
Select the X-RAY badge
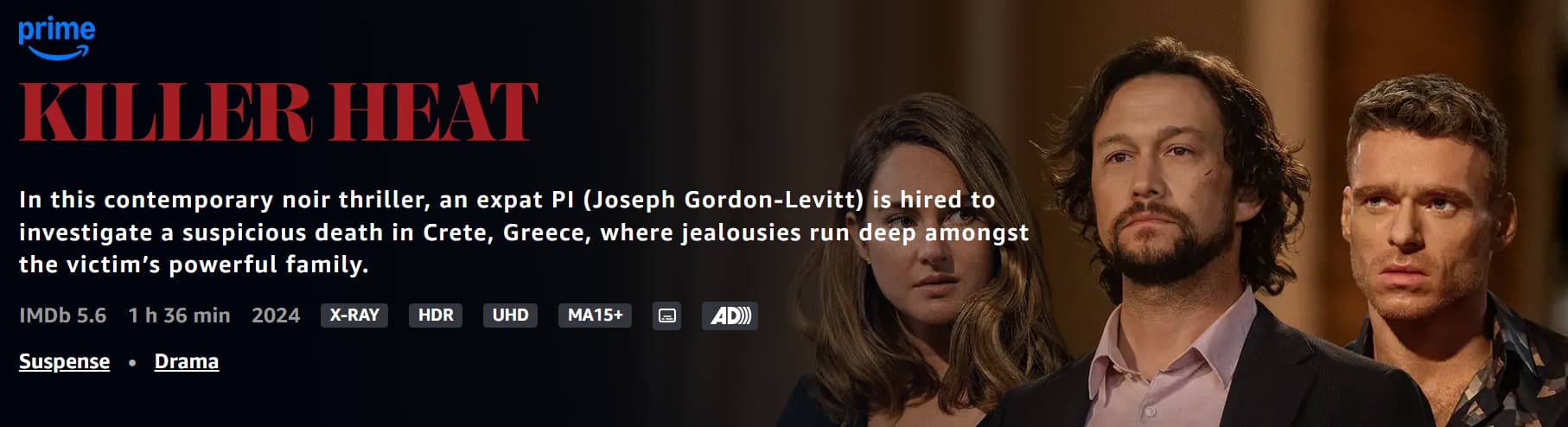[354, 315]
